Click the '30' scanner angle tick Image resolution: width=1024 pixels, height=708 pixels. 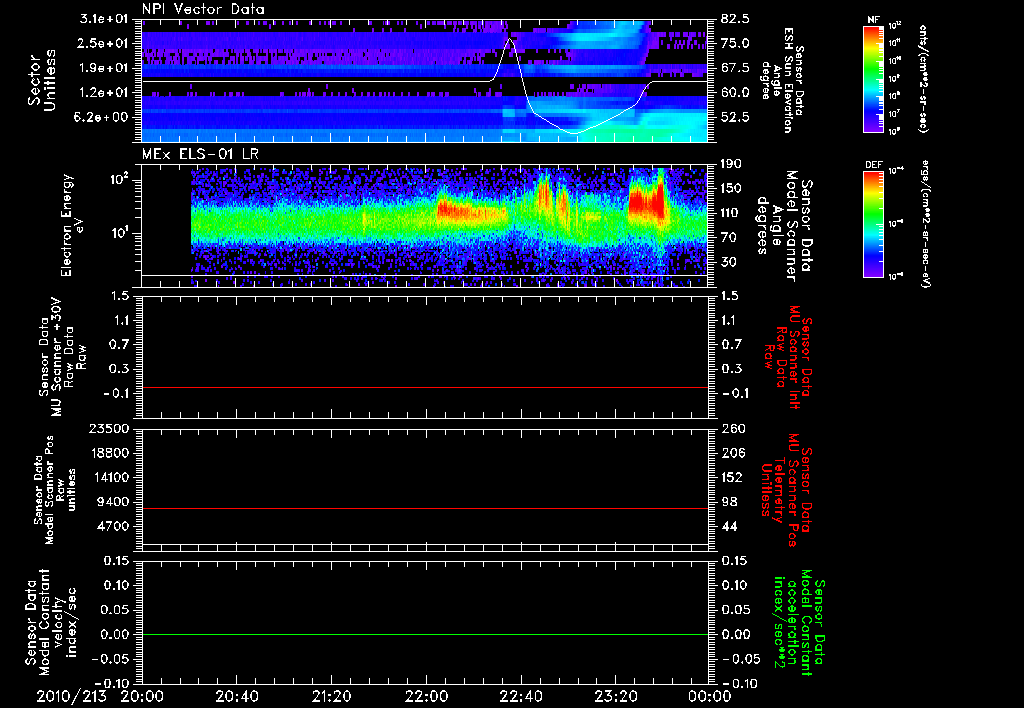tap(728, 262)
